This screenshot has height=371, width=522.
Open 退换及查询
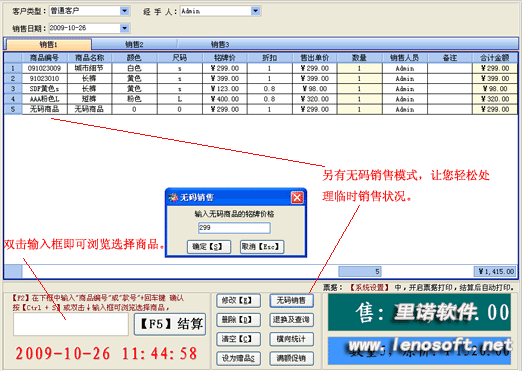click(x=291, y=320)
